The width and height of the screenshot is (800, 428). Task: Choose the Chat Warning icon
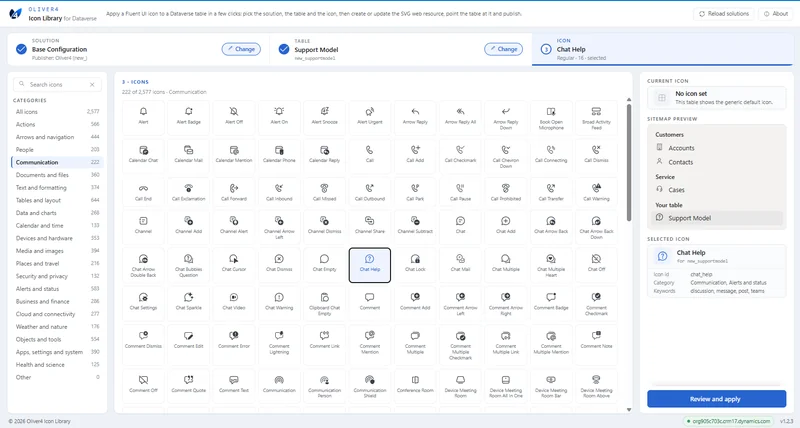[x=279, y=303]
